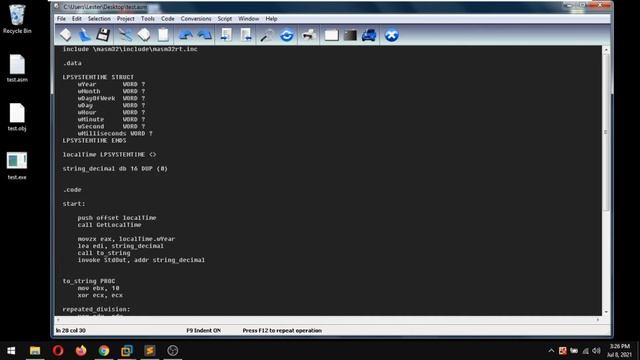Click the horizontal scrollbar right arrow

coord(598,320)
